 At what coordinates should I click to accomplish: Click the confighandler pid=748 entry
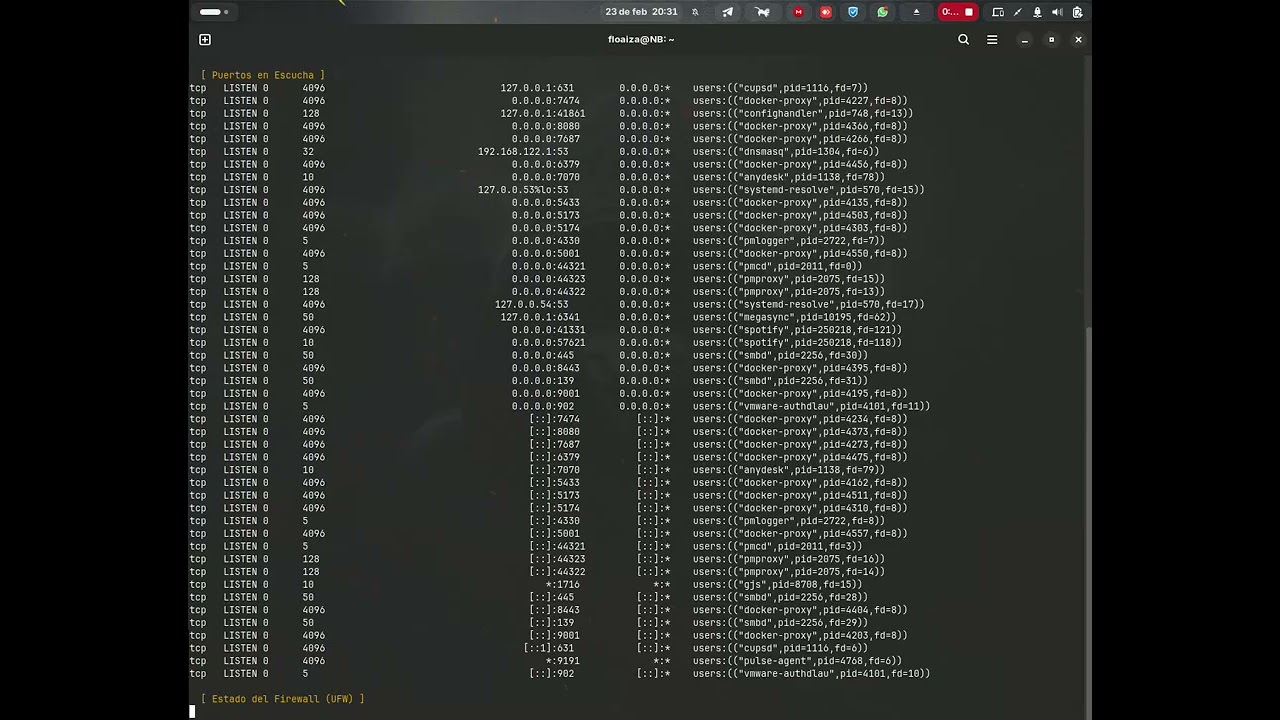803,114
